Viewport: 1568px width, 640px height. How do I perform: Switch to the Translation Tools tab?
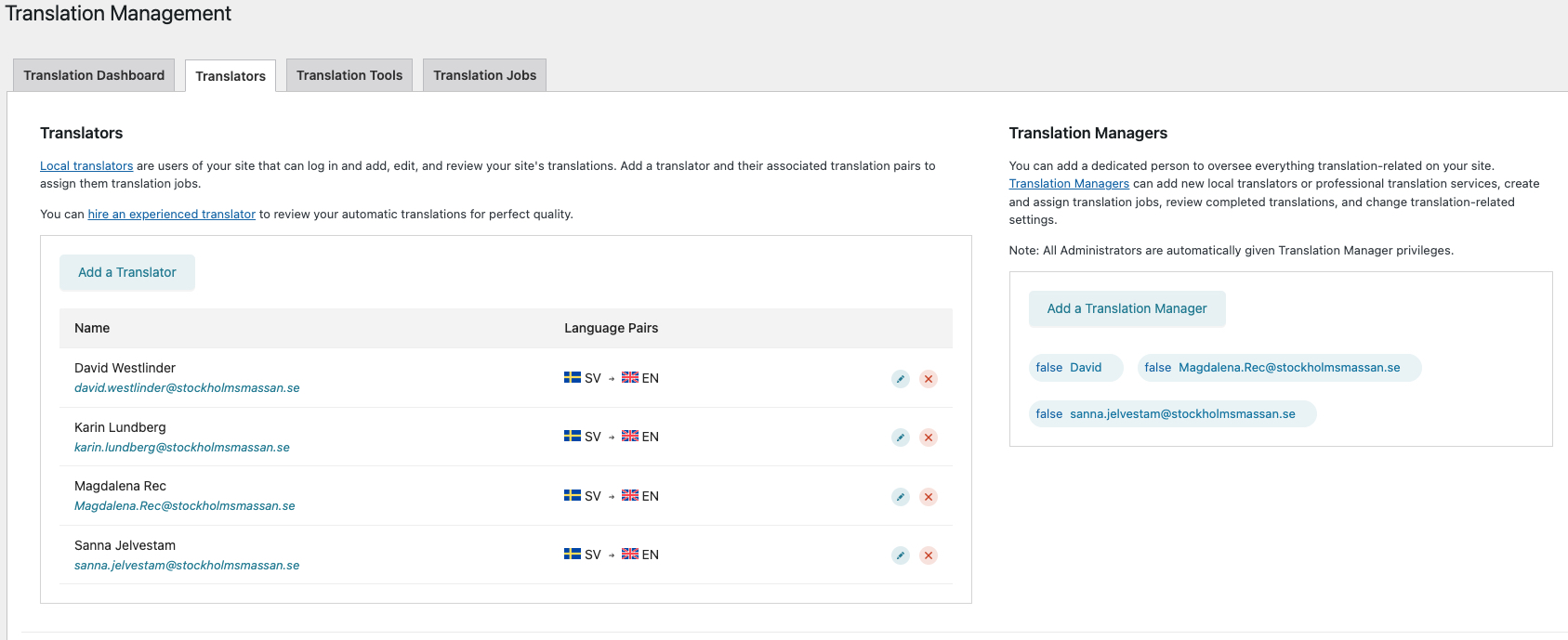(349, 75)
